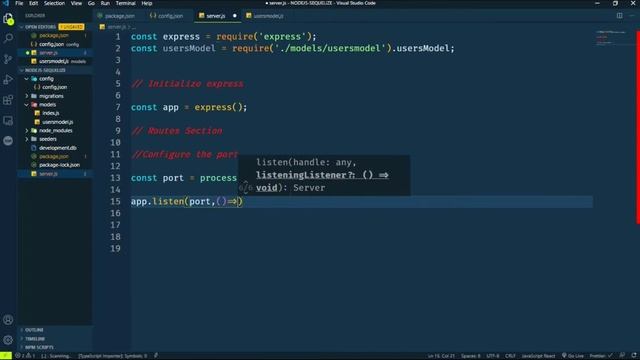
Task: Open the Remote Explorer monitor icon
Action: coord(8,120)
